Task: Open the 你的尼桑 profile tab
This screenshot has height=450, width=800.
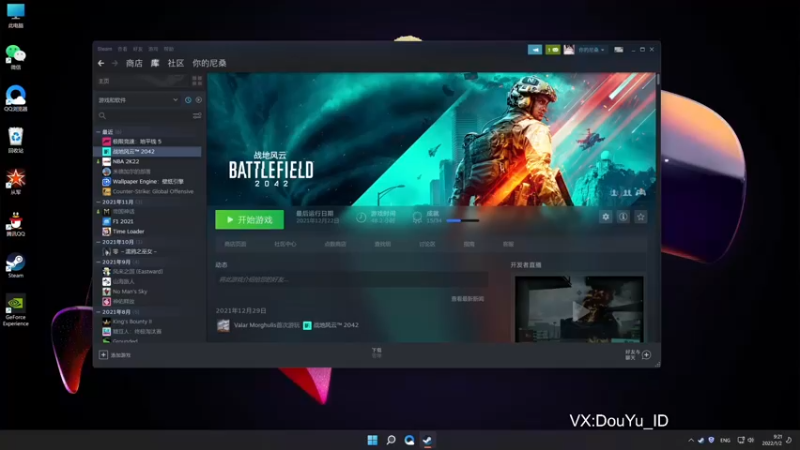Action: coord(209,63)
